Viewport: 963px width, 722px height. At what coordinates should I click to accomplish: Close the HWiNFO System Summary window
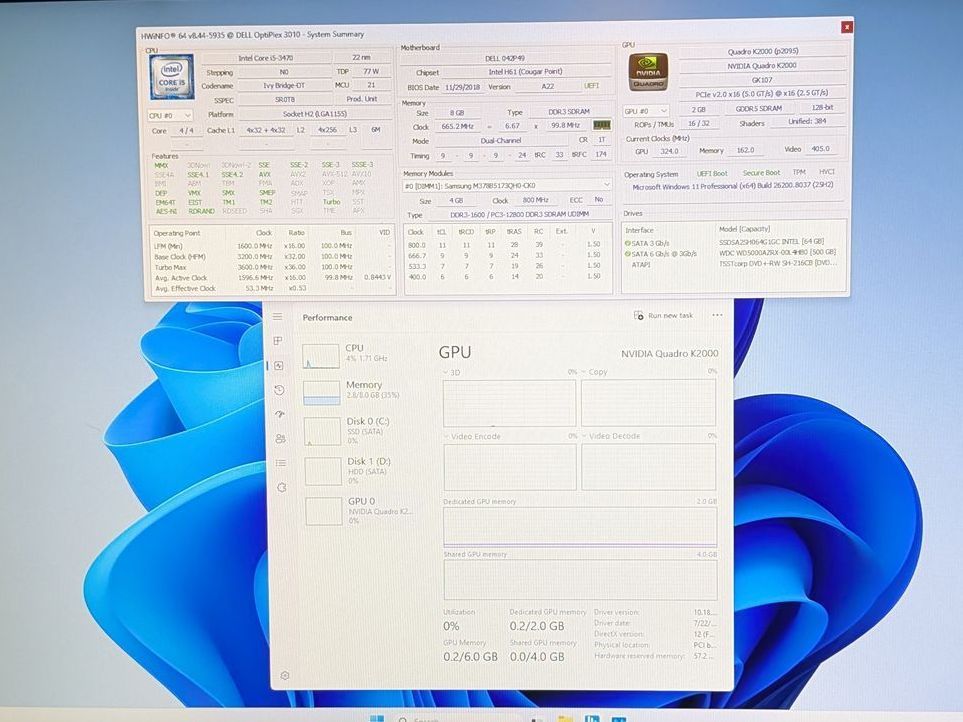[x=846, y=27]
